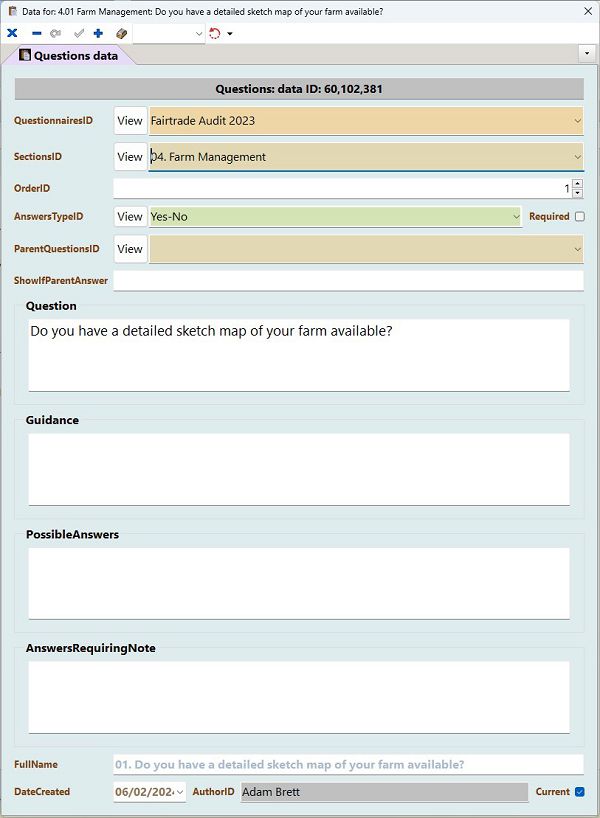The width and height of the screenshot is (600, 818).
Task: Uncheck the Current checkbox
Action: 580,792
